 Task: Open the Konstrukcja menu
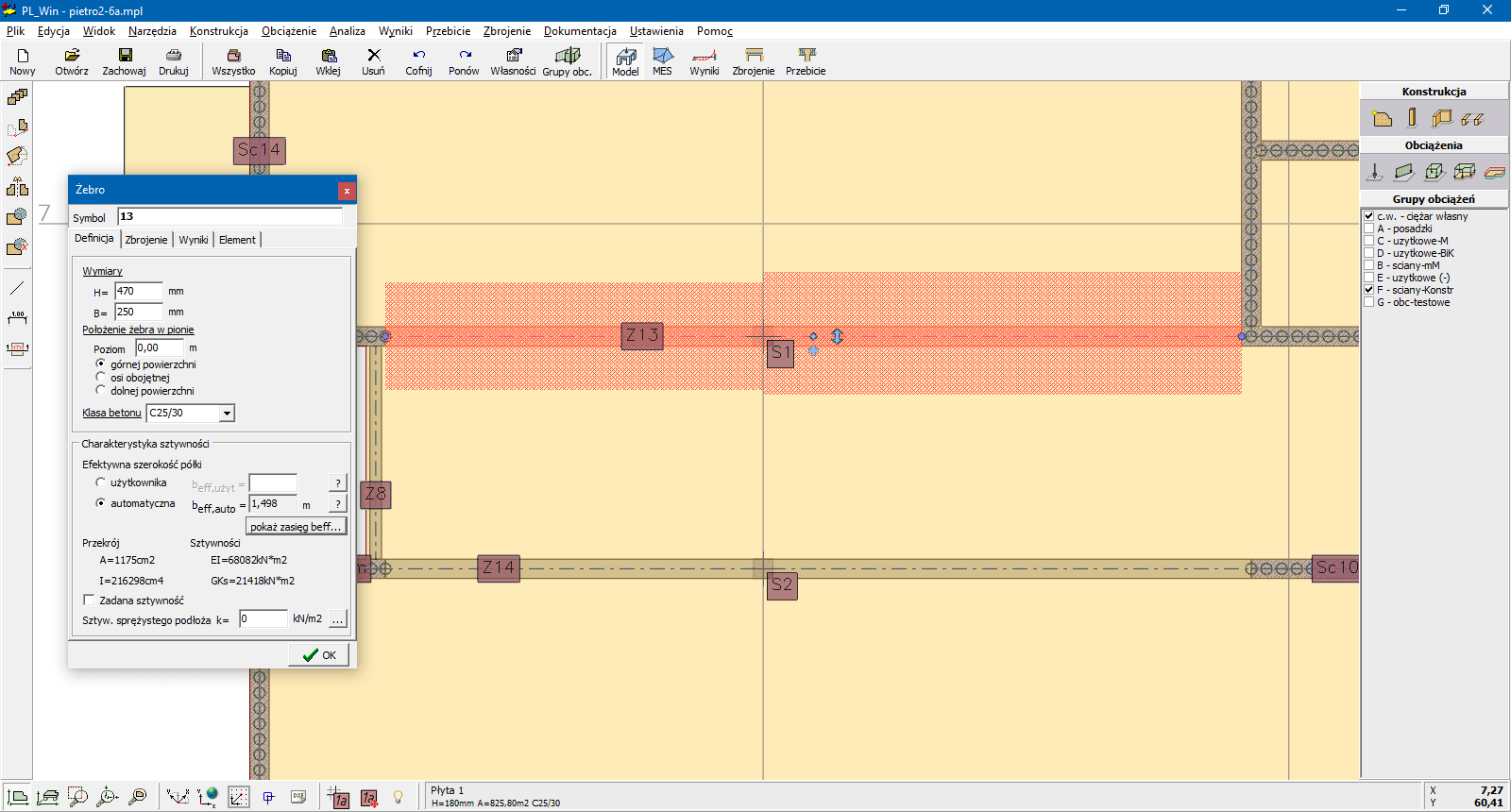(219, 31)
